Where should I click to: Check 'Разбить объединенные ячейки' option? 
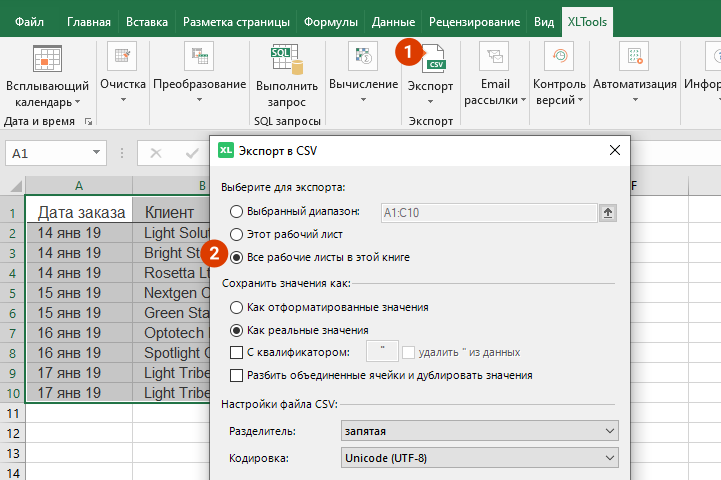[236, 375]
